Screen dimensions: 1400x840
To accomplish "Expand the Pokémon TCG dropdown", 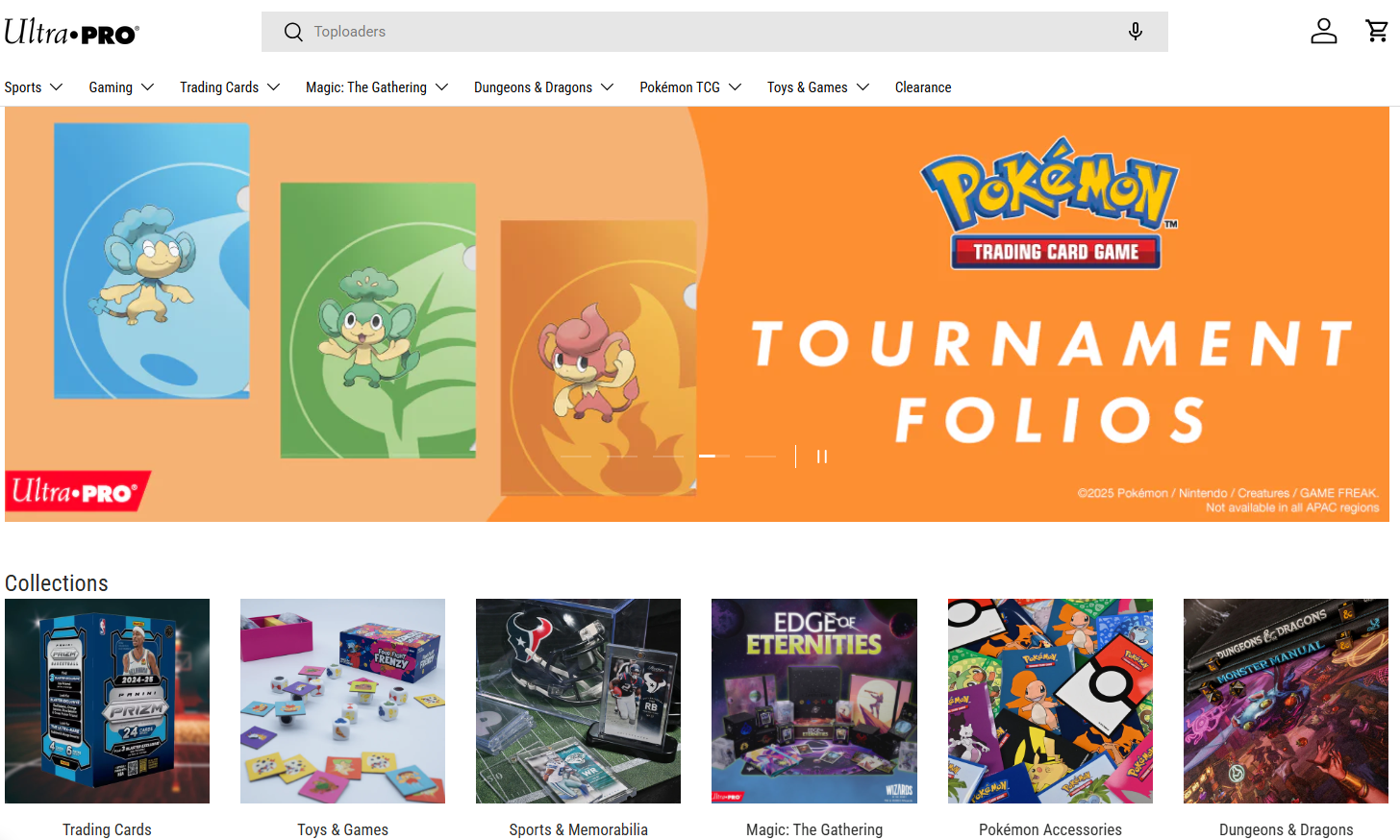I will click(690, 87).
